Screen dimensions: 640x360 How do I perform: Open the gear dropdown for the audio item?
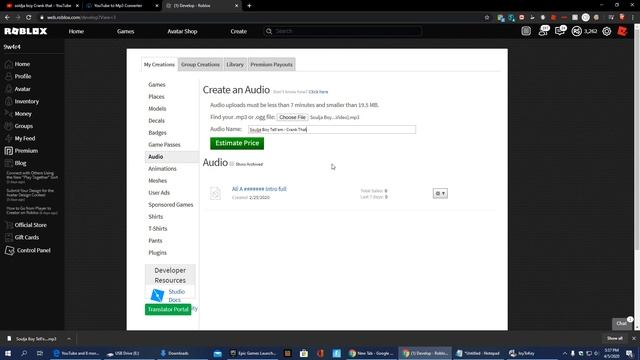(440, 193)
